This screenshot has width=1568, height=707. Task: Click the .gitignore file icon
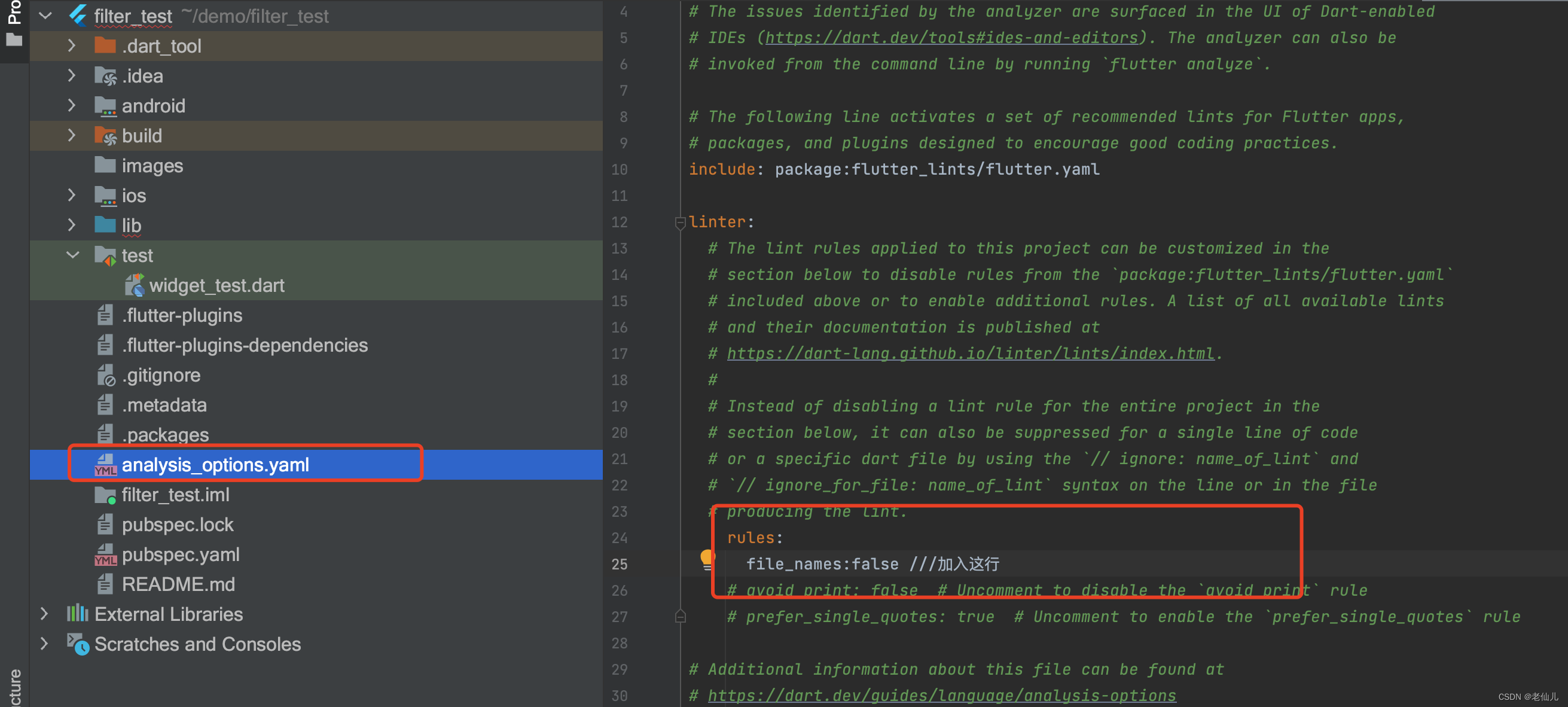point(105,376)
